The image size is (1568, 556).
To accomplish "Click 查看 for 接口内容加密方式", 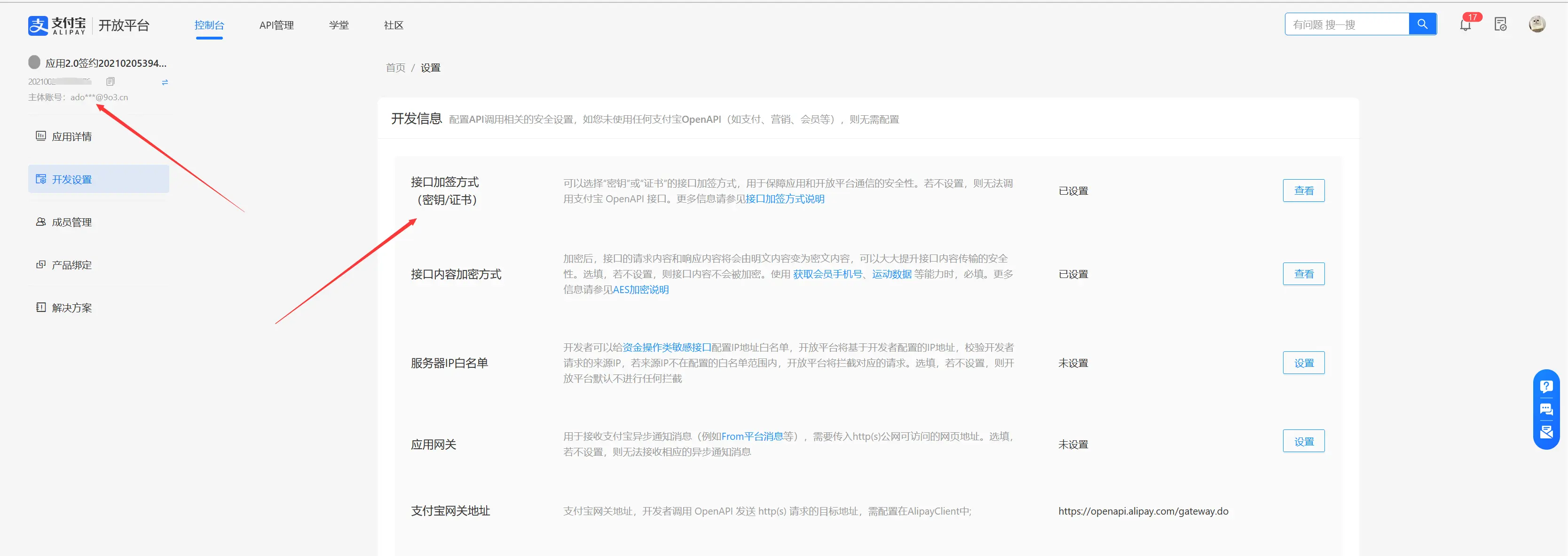I will pos(1304,274).
